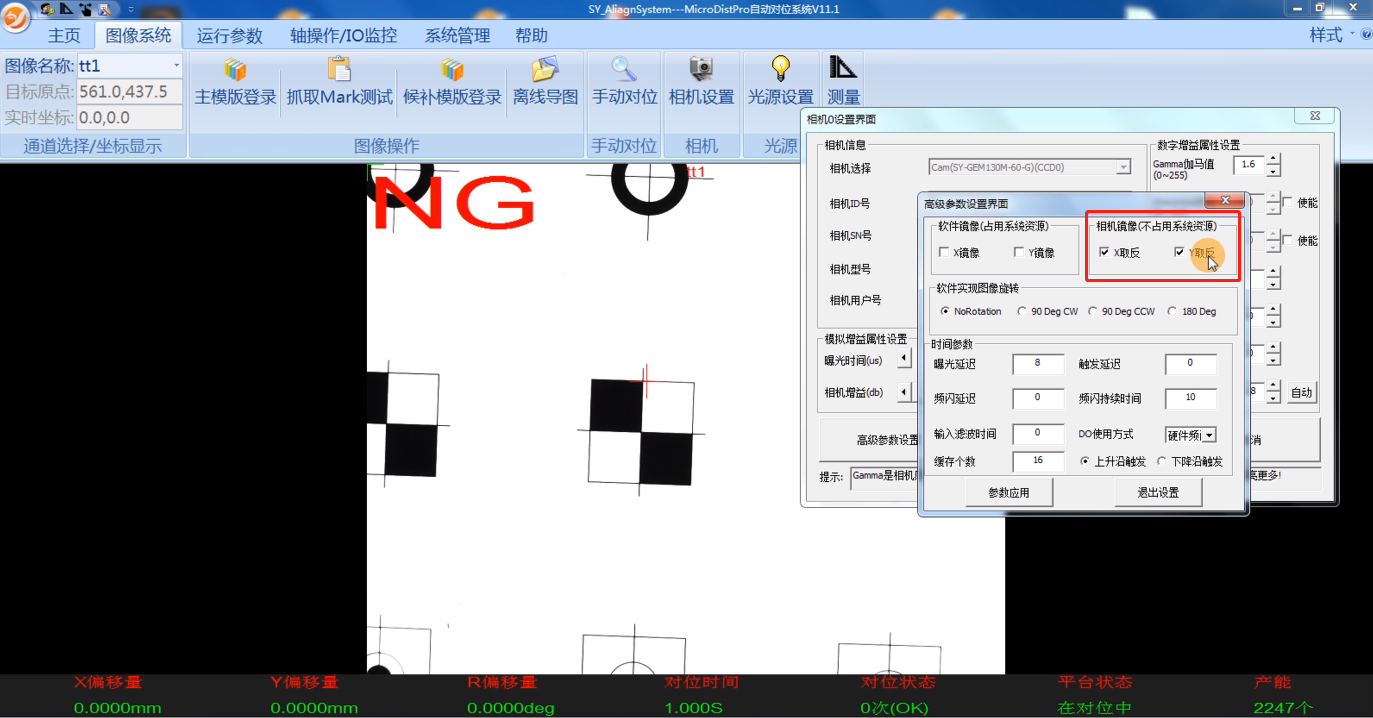This screenshot has height=718, width=1373.
Task: Select the 90 Deg CW rotation option
Action: (x=1022, y=311)
